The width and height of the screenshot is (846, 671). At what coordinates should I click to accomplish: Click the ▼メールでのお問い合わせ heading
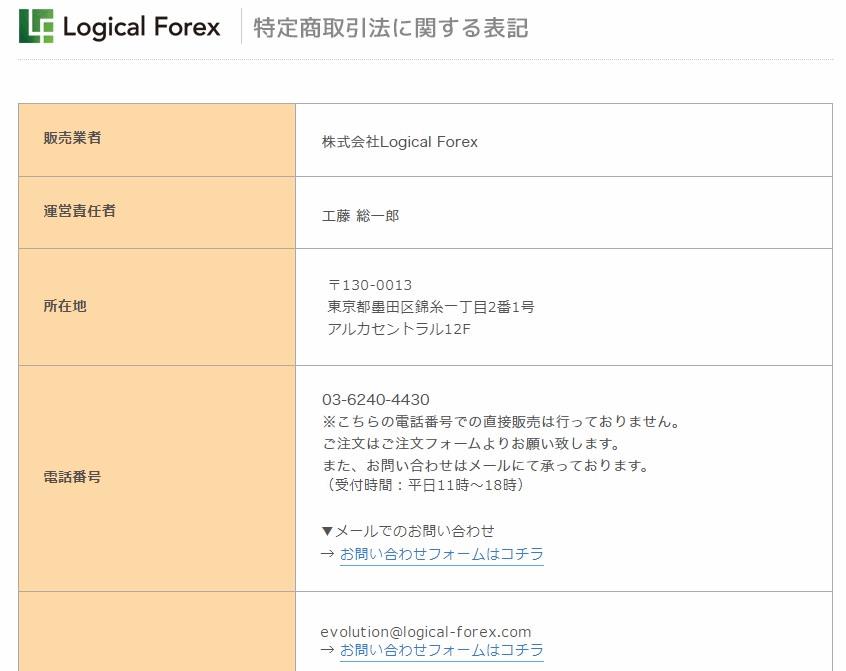tap(408, 531)
